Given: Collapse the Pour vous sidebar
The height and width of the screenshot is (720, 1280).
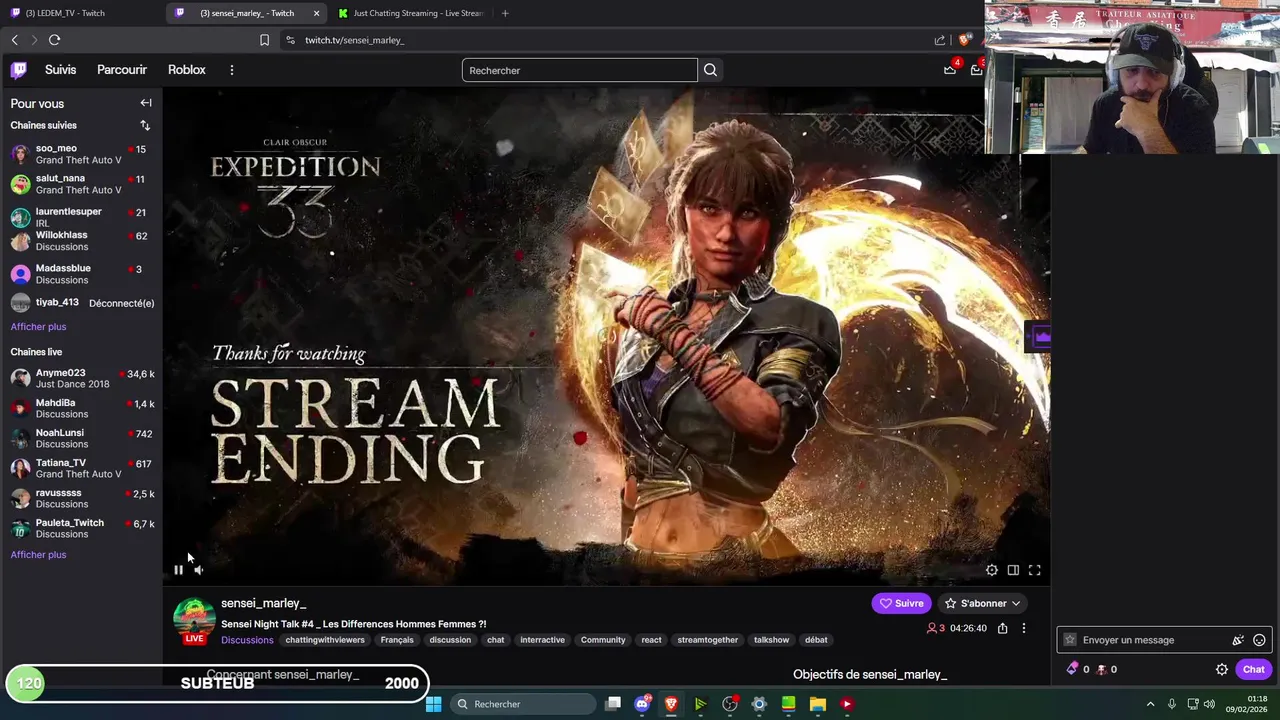Looking at the screenshot, I should [x=146, y=103].
